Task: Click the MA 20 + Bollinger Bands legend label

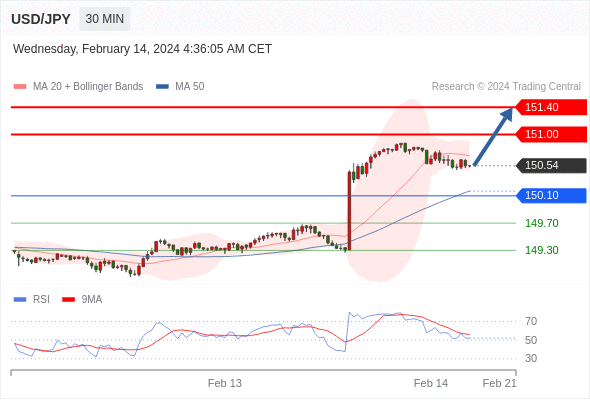Action: (x=88, y=87)
